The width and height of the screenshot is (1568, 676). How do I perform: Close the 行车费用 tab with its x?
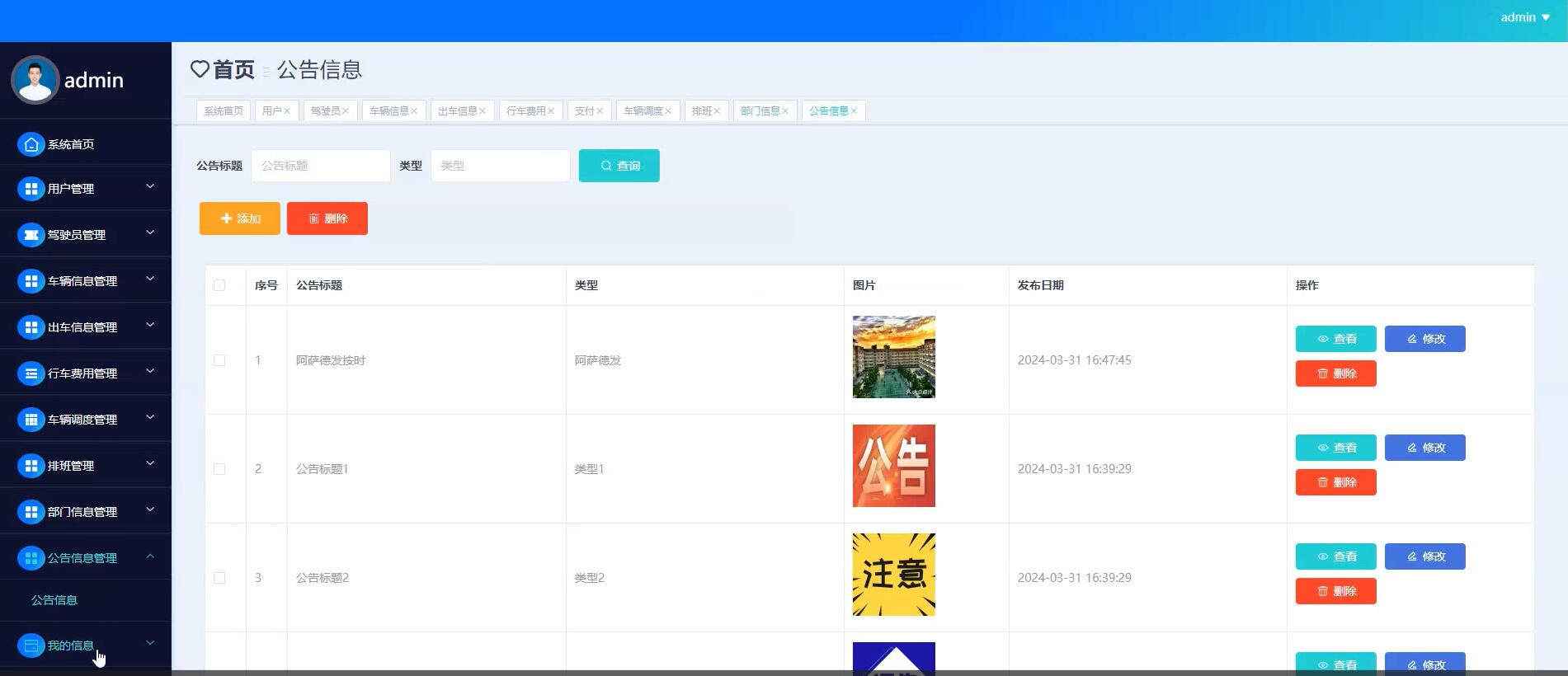point(551,111)
